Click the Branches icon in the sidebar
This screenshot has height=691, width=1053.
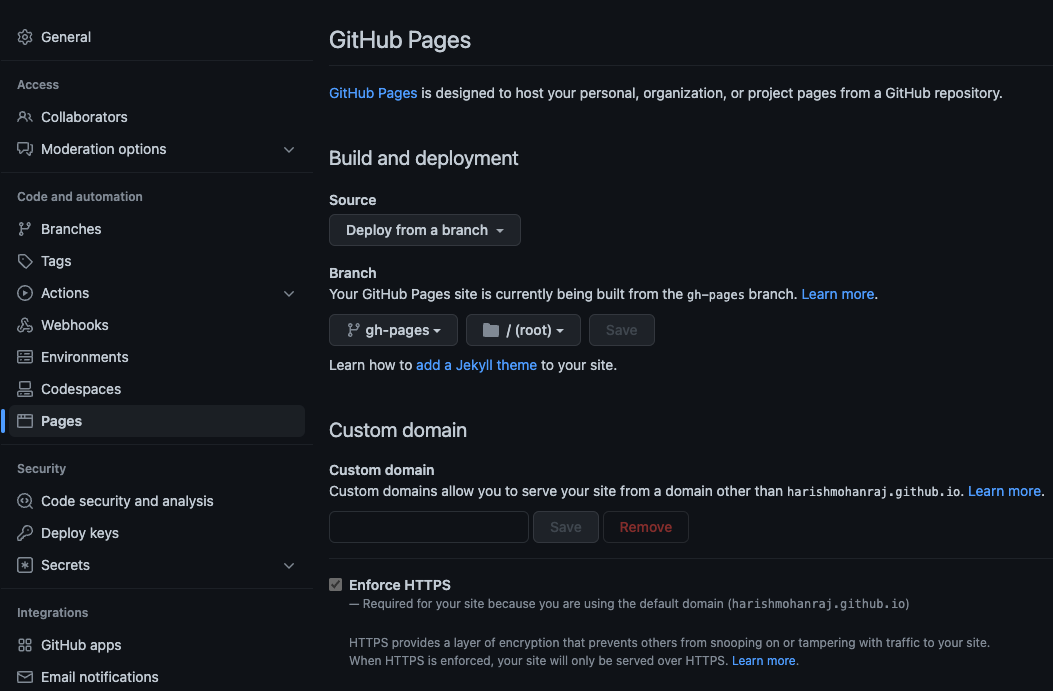click(24, 228)
